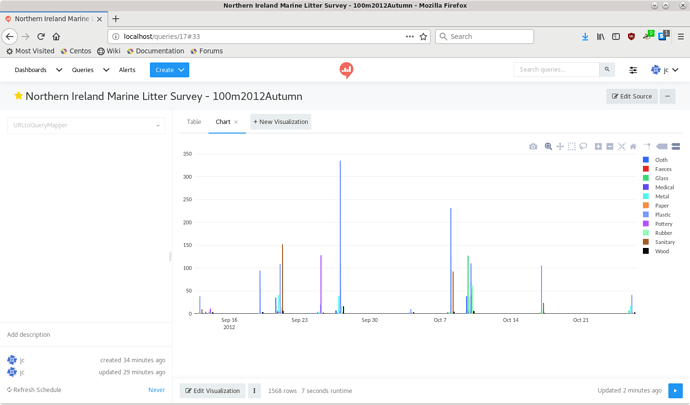
Task: Compare data on hover
Action: pyautogui.click(x=676, y=147)
